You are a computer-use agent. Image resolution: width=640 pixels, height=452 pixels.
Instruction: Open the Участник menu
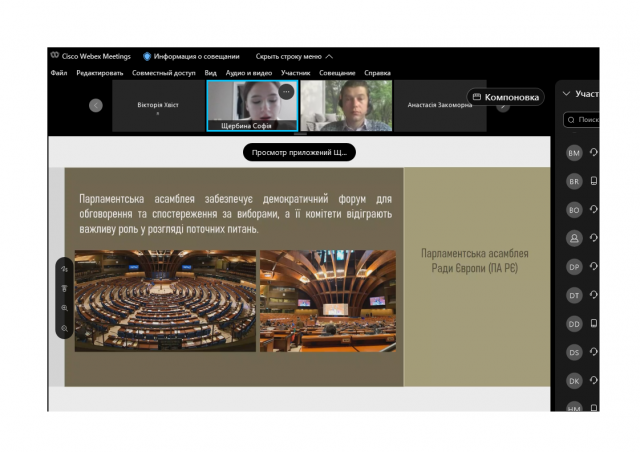coord(296,73)
